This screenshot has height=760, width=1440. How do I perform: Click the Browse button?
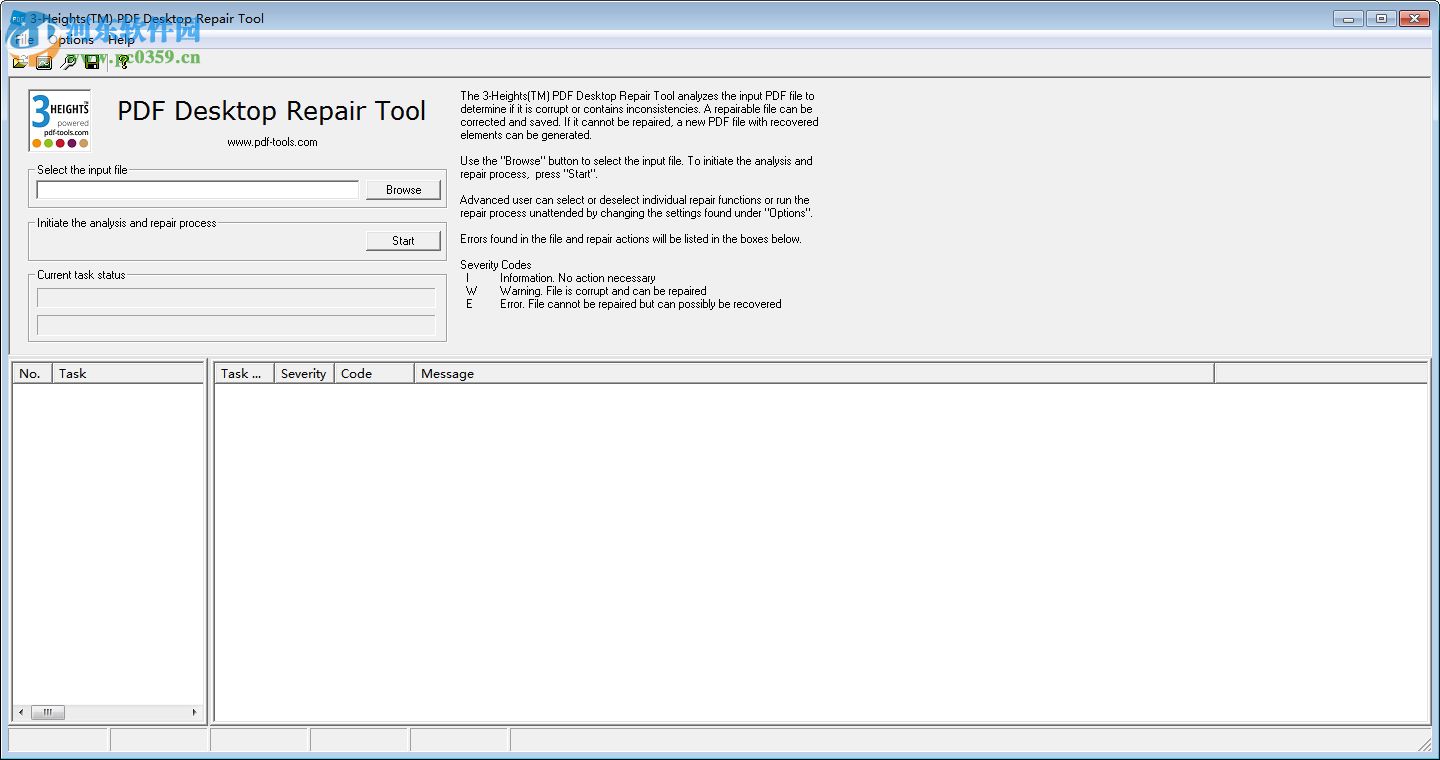point(403,189)
